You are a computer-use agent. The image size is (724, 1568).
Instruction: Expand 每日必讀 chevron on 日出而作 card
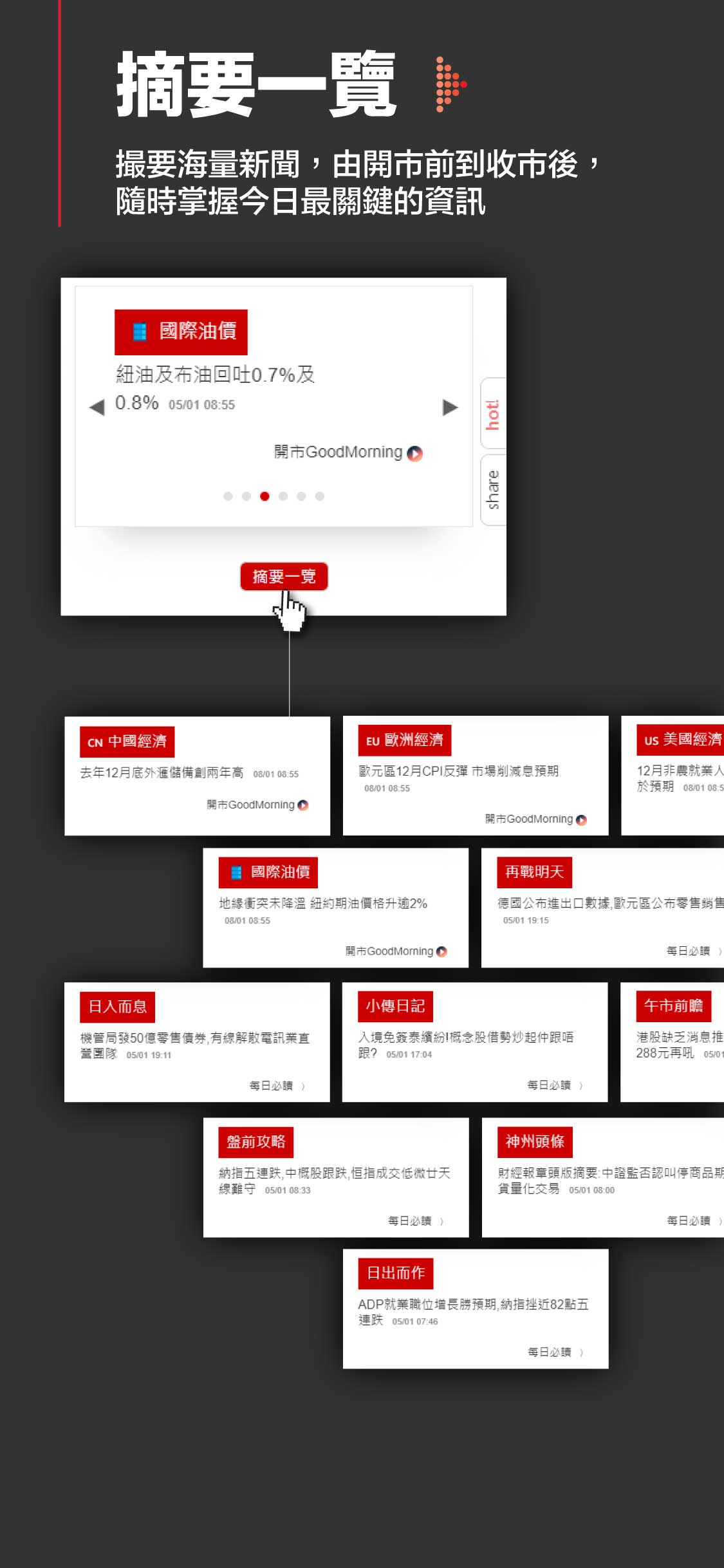(x=582, y=1352)
